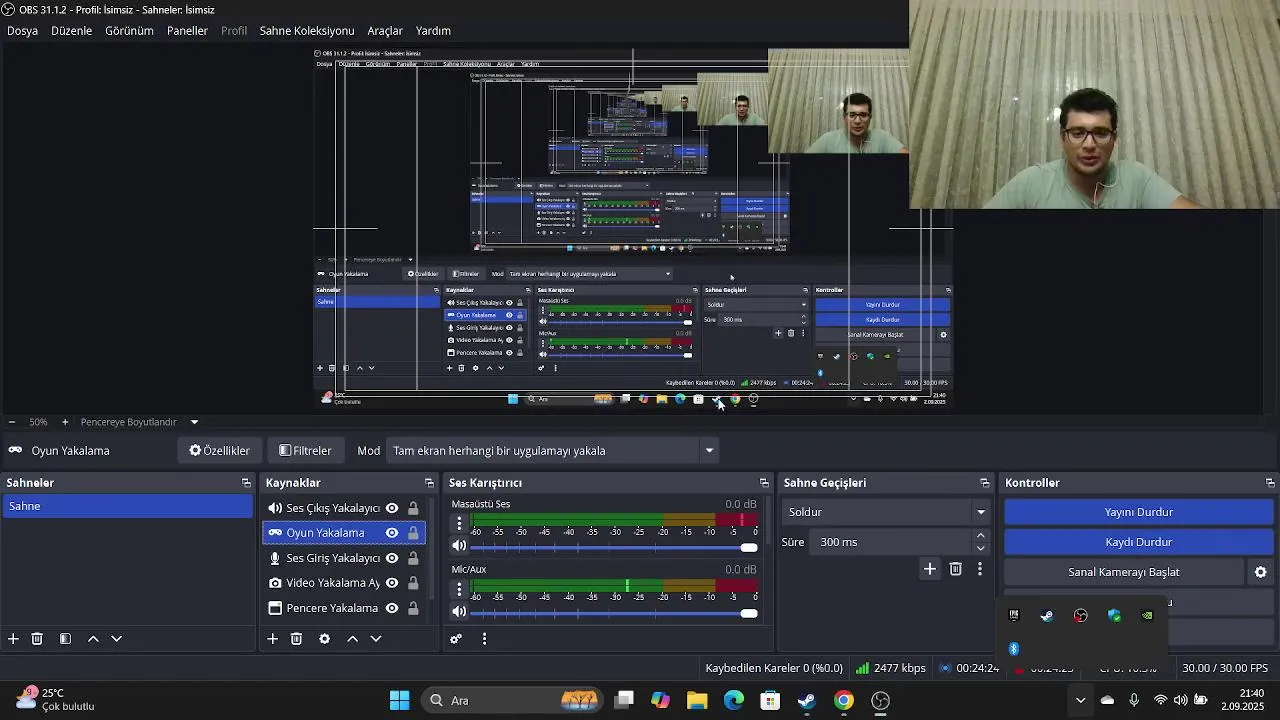Image resolution: width=1280 pixels, height=720 pixels.
Task: Pop out the Kaynaklar dock panel
Action: [x=429, y=483]
